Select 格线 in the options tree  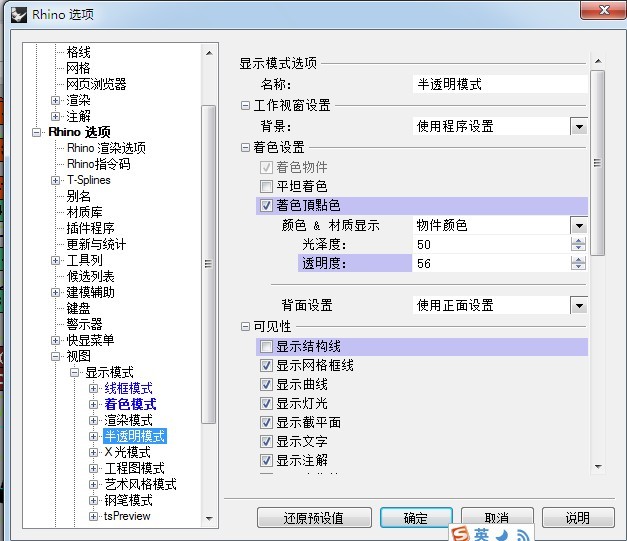78,52
